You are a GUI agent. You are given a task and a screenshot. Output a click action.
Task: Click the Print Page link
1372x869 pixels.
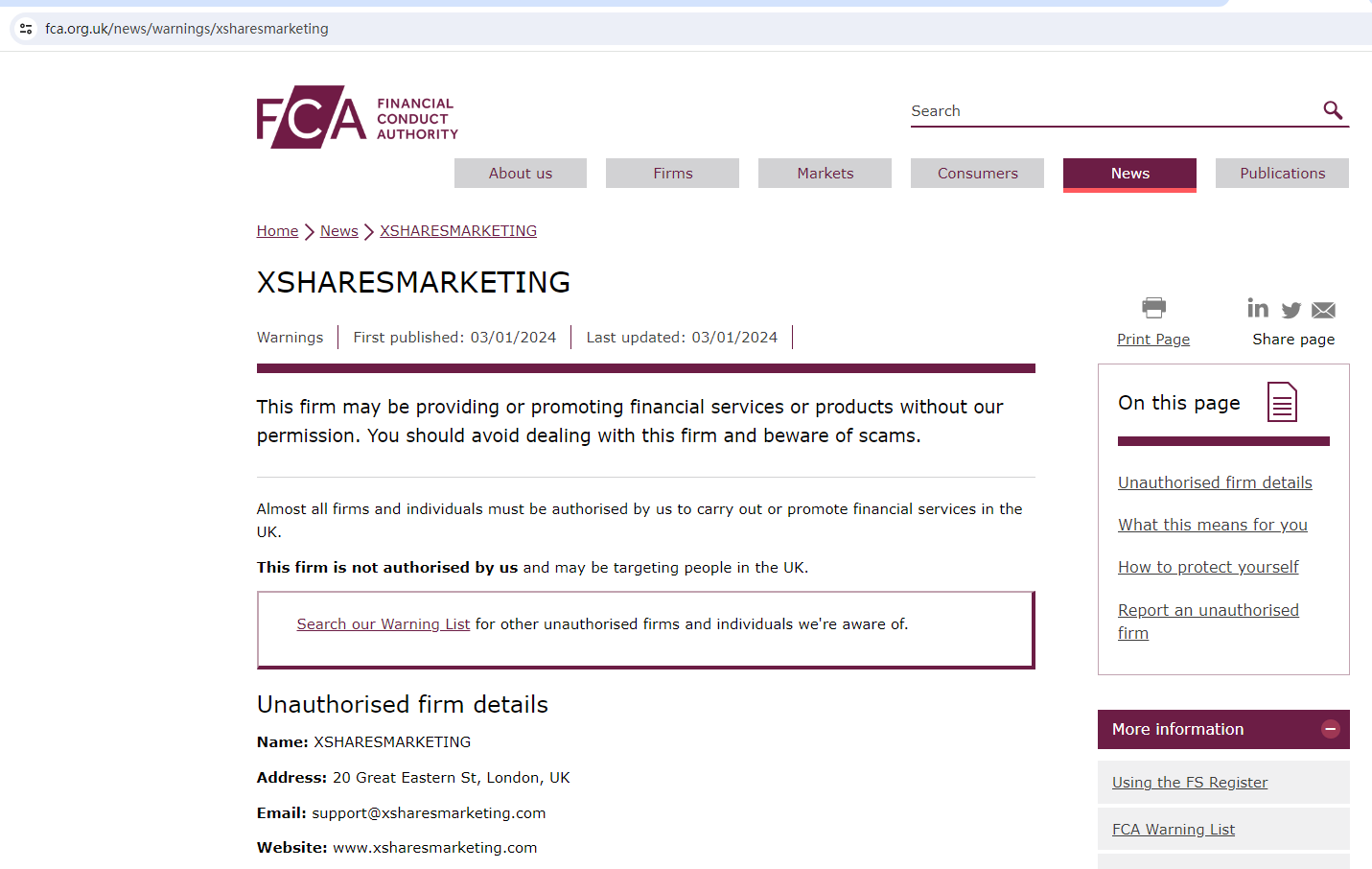click(1152, 340)
